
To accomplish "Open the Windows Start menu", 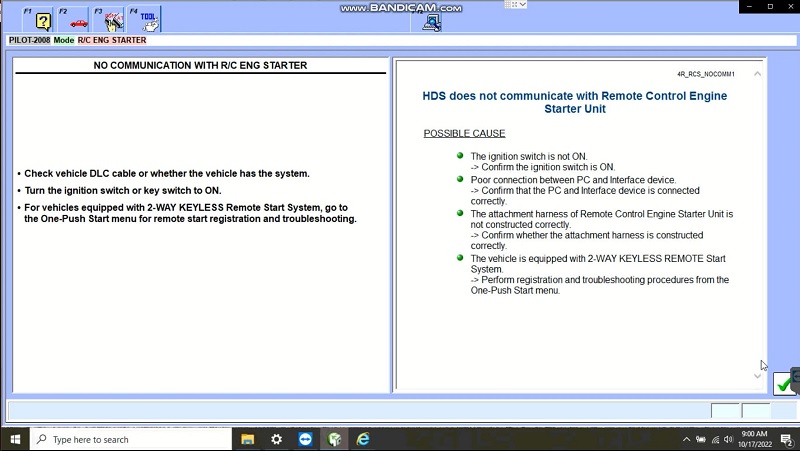I will point(15,439).
